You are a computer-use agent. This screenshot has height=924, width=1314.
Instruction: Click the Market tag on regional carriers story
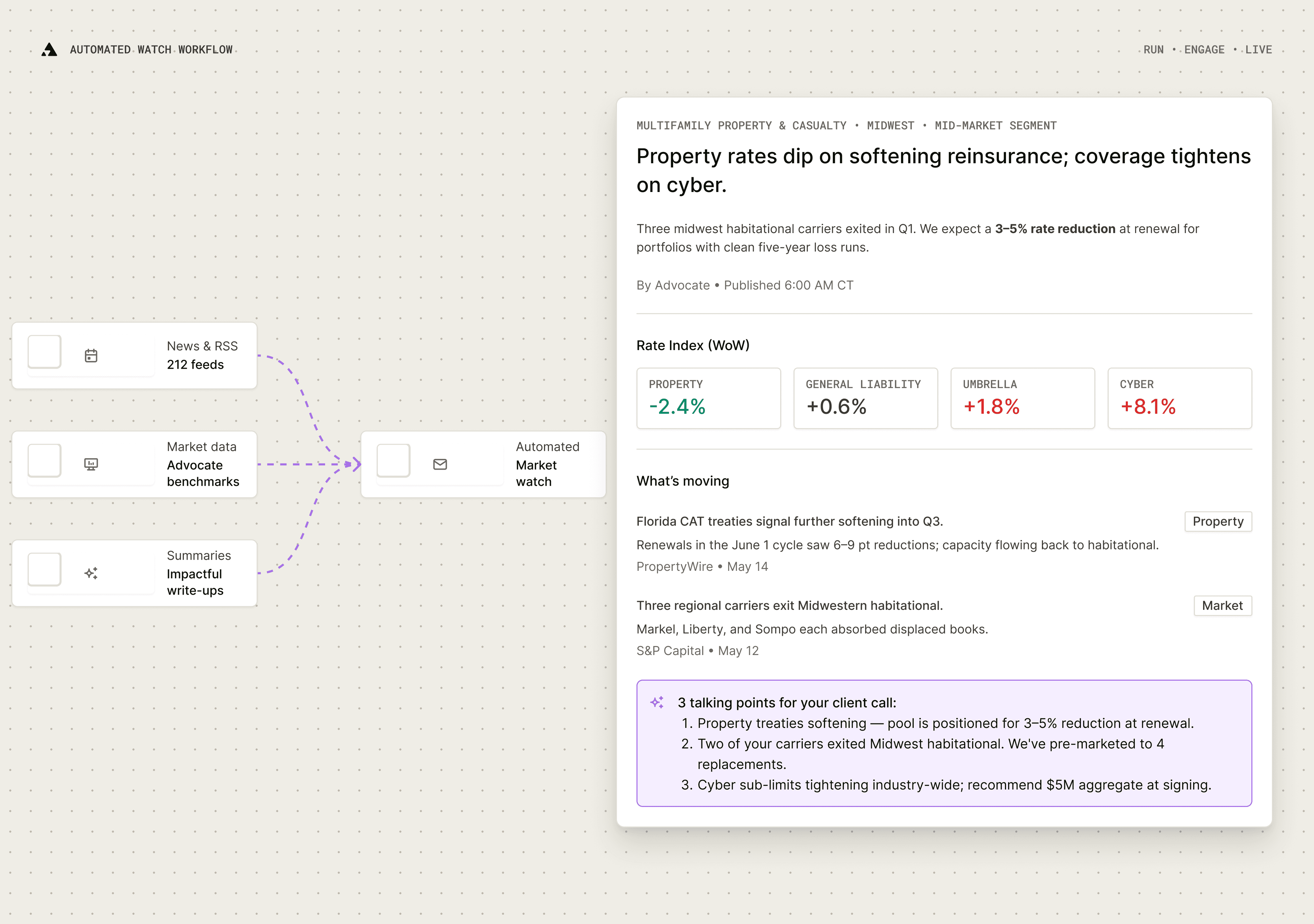pos(1222,606)
